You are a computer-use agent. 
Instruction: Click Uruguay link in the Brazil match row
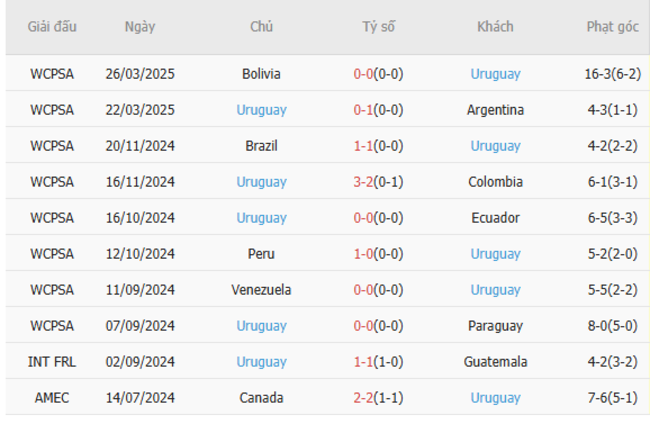[495, 146]
